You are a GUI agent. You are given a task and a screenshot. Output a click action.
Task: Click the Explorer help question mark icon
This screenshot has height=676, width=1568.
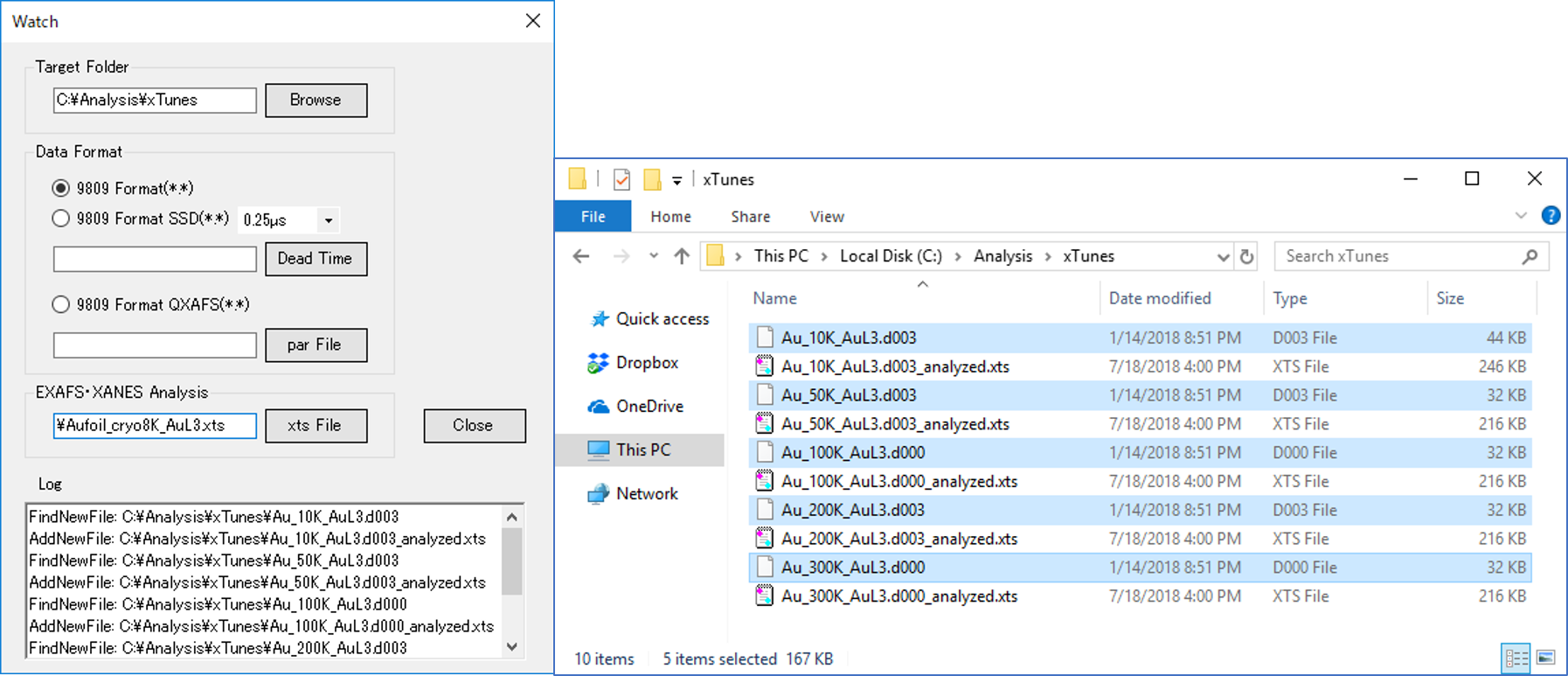(x=1551, y=216)
